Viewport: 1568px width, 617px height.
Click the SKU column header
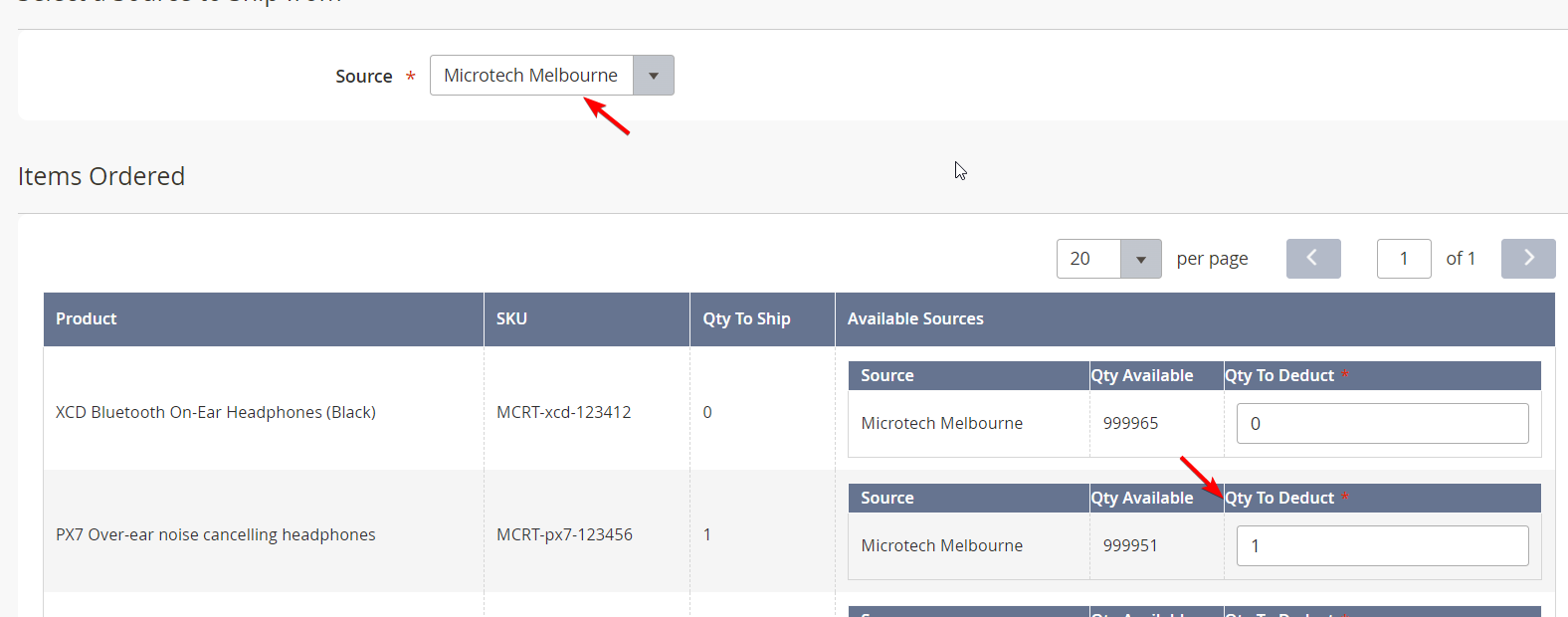(x=587, y=319)
